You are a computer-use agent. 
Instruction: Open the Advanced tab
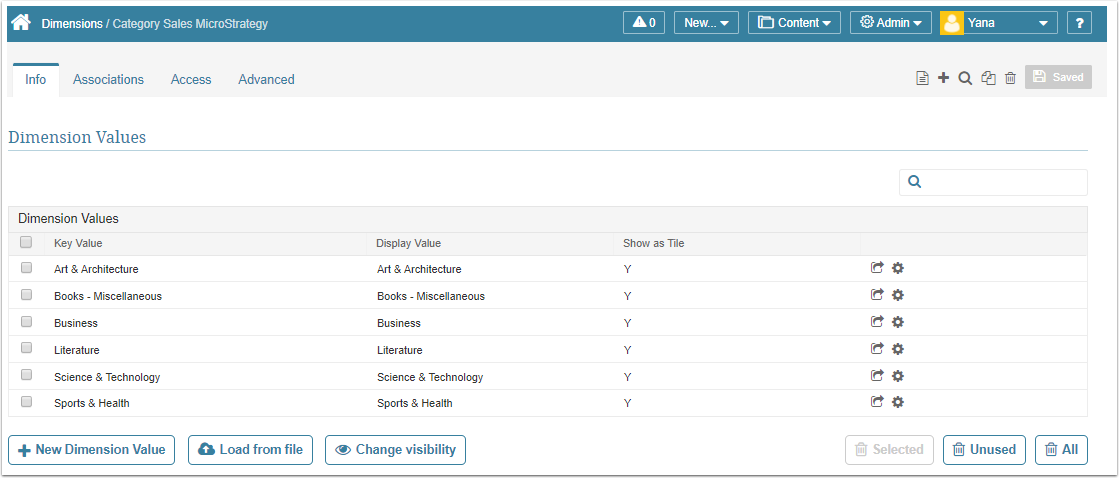coord(266,79)
